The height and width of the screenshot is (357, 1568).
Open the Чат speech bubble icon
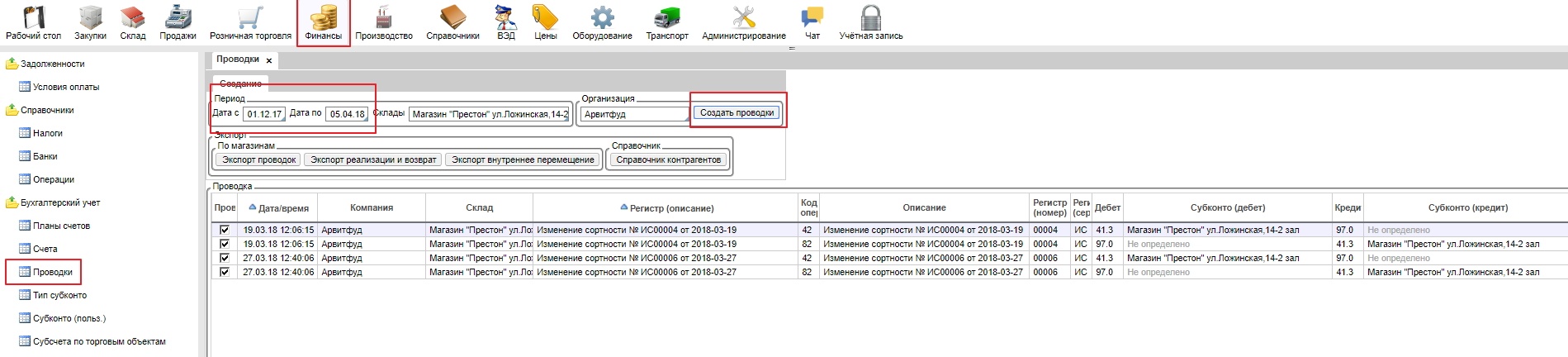point(812,22)
